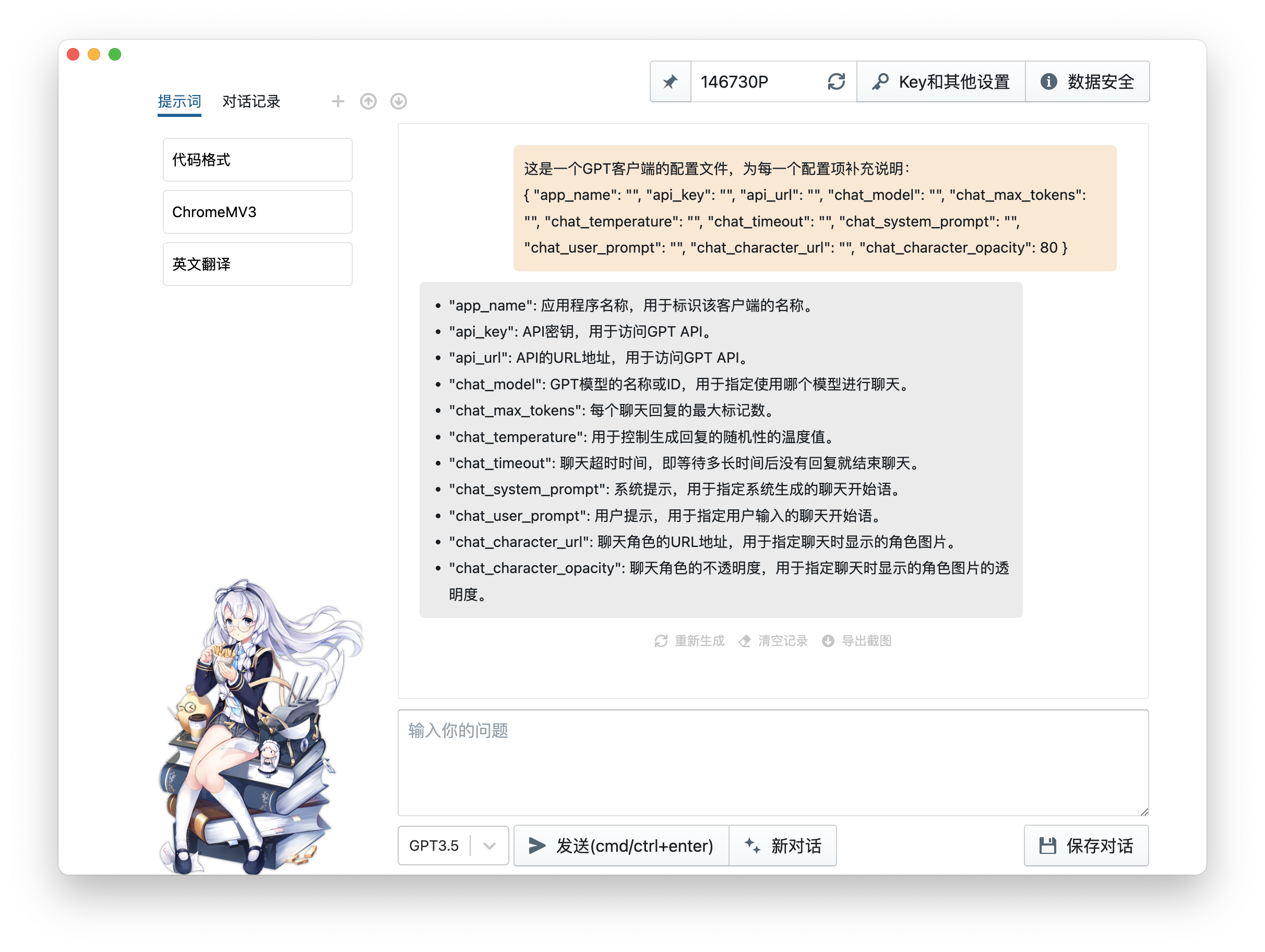Screen dimensions: 1265x952
Task: Click the plus icon to add prompt
Action: (338, 101)
